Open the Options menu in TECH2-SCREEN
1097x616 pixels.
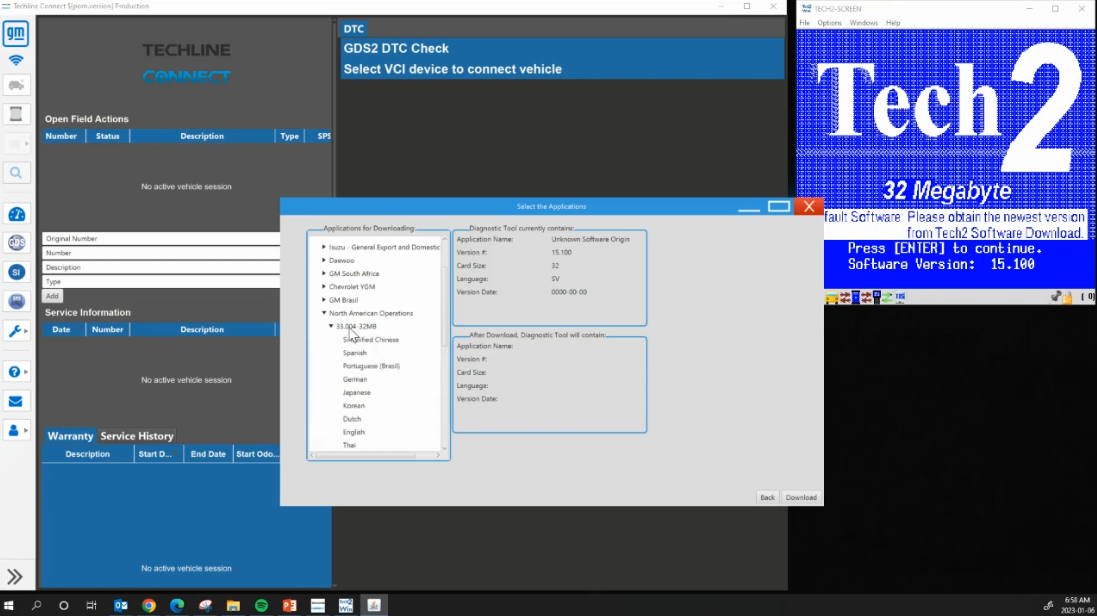point(830,23)
